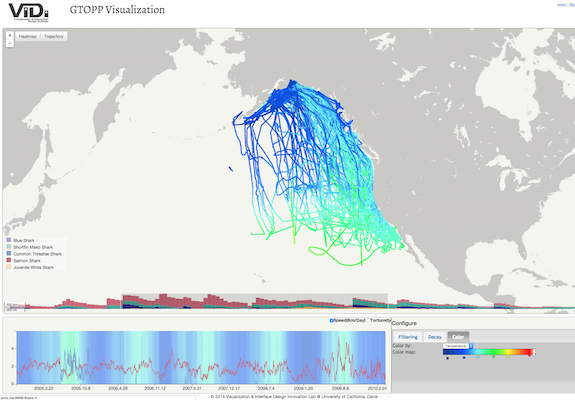575x400 pixels.
Task: Click the 2008.7.4 axis label
Action: (266, 388)
